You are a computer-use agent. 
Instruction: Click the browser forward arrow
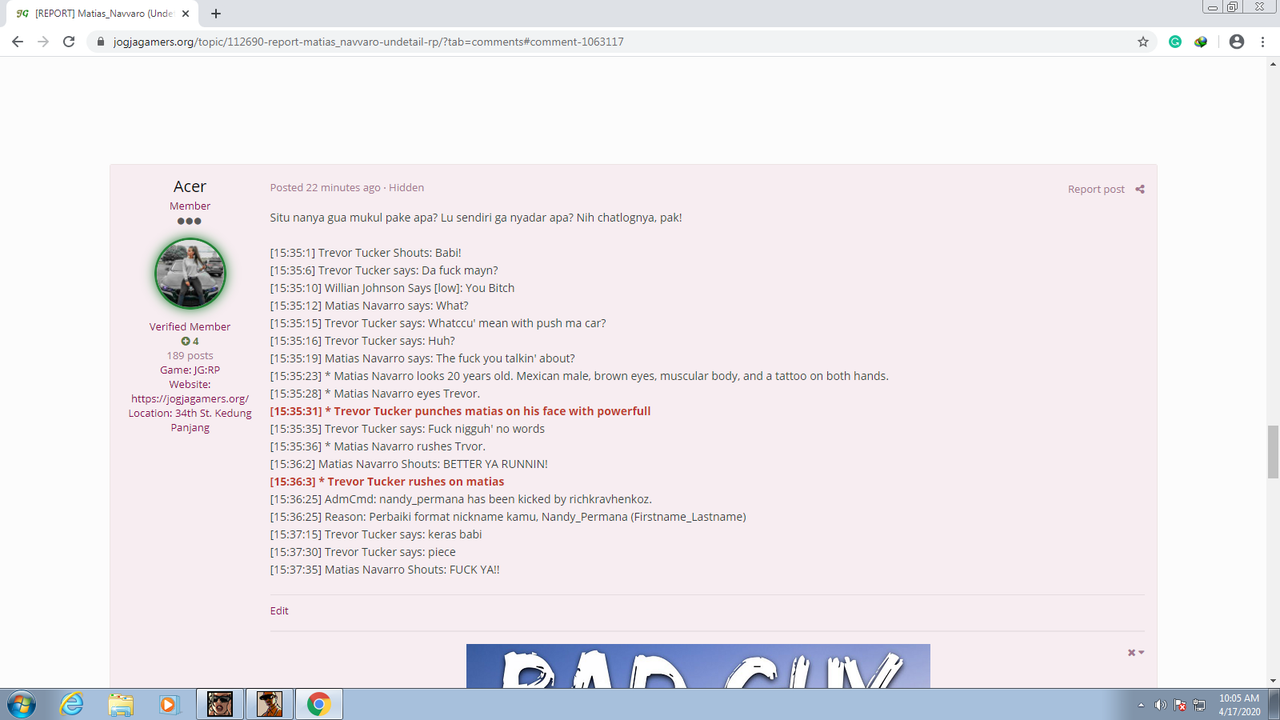click(x=43, y=42)
